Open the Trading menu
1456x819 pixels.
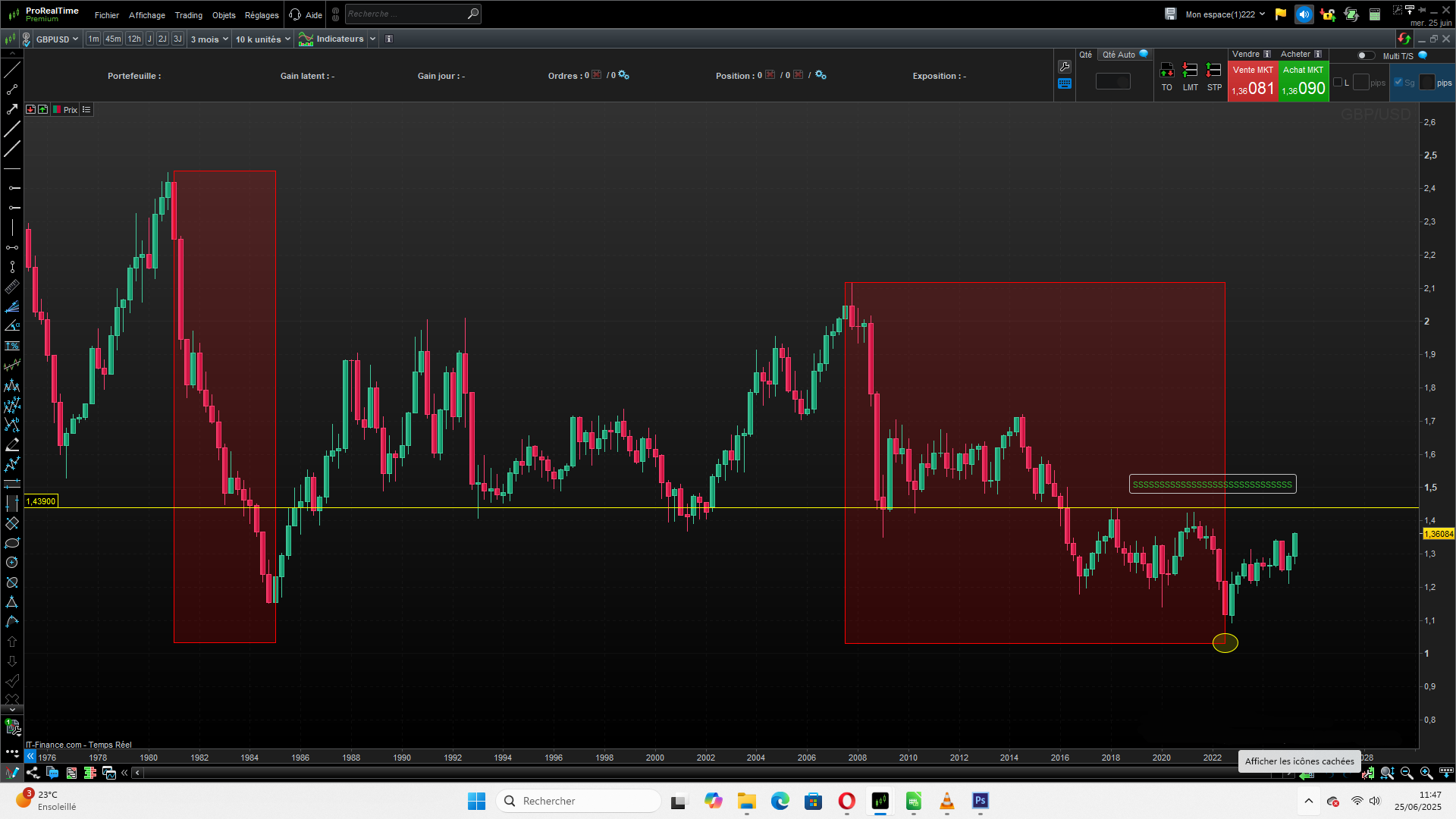pyautogui.click(x=188, y=15)
